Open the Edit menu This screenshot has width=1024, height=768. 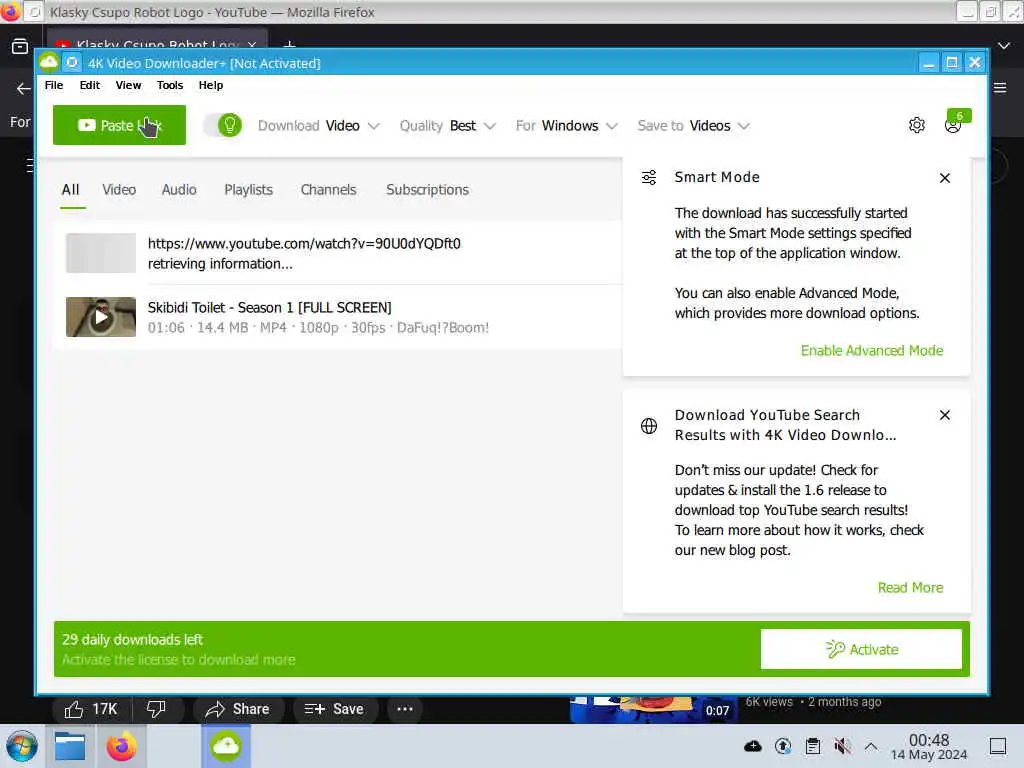click(89, 85)
